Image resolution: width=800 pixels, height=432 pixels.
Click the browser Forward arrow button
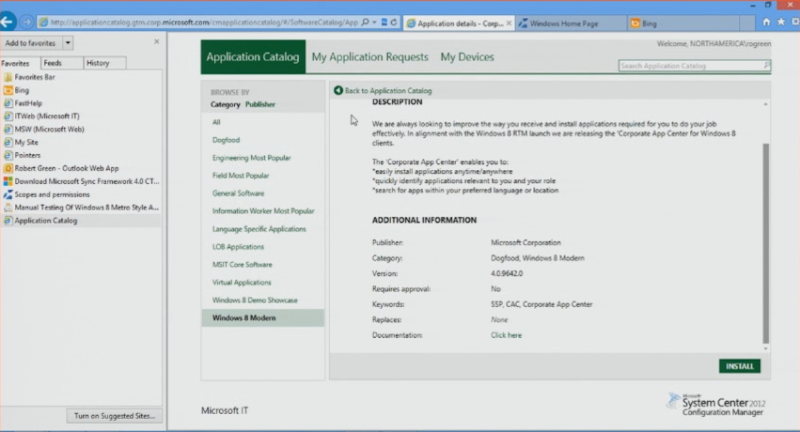(x=27, y=22)
